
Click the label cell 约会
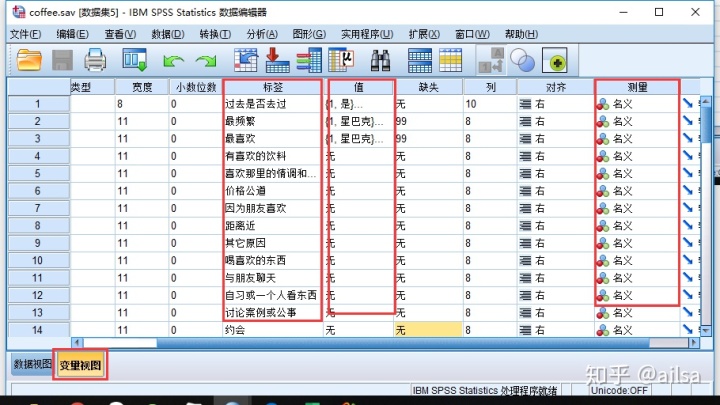[x=273, y=330]
